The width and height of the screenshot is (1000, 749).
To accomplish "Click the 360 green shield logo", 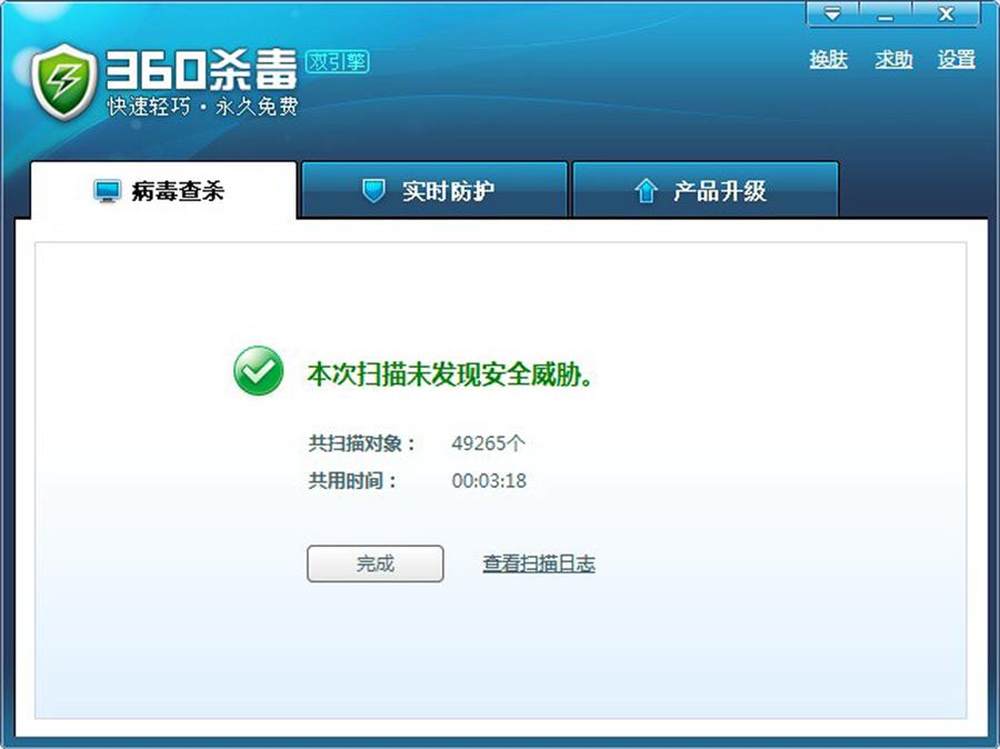I will coord(63,82).
